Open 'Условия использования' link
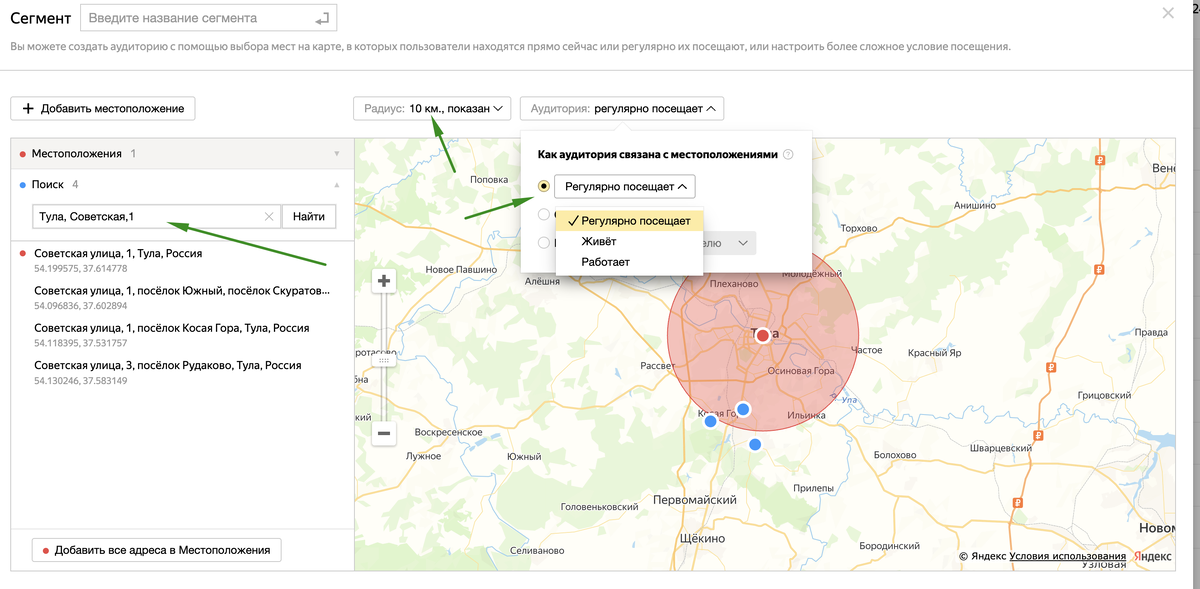 (1068, 557)
